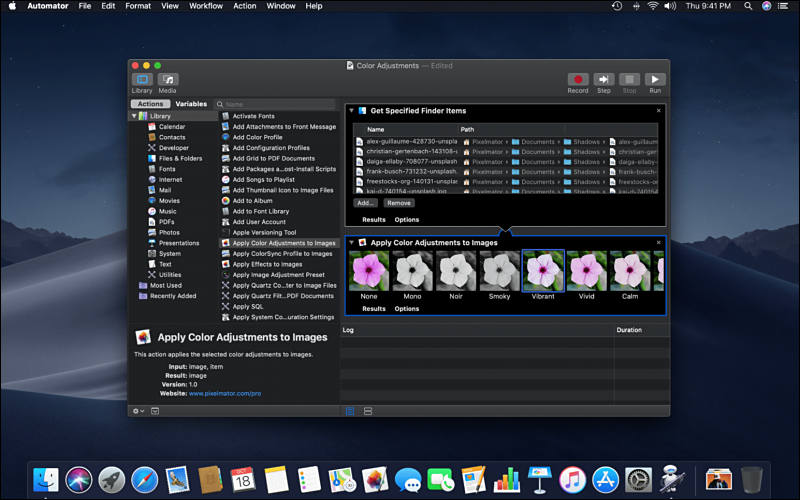Open Safari from the Dock
The height and width of the screenshot is (500, 800).
coord(144,480)
